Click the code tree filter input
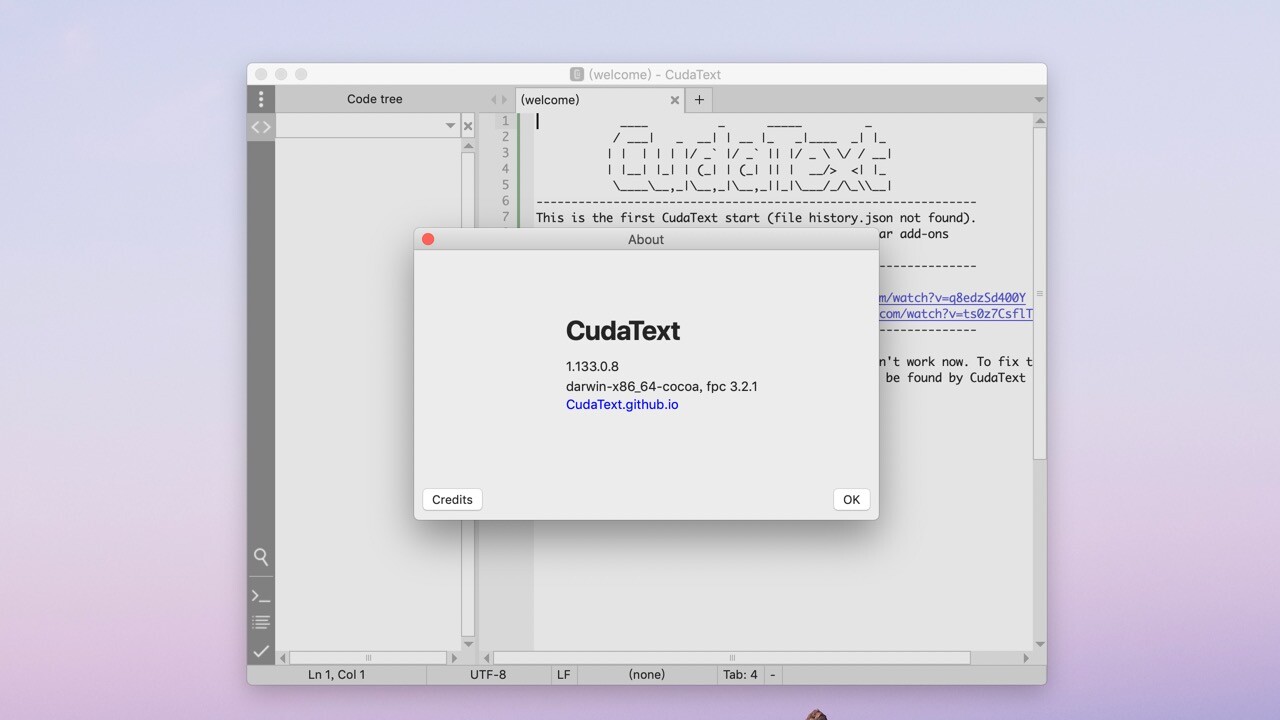Screen dimensions: 1280x720 click(359, 126)
